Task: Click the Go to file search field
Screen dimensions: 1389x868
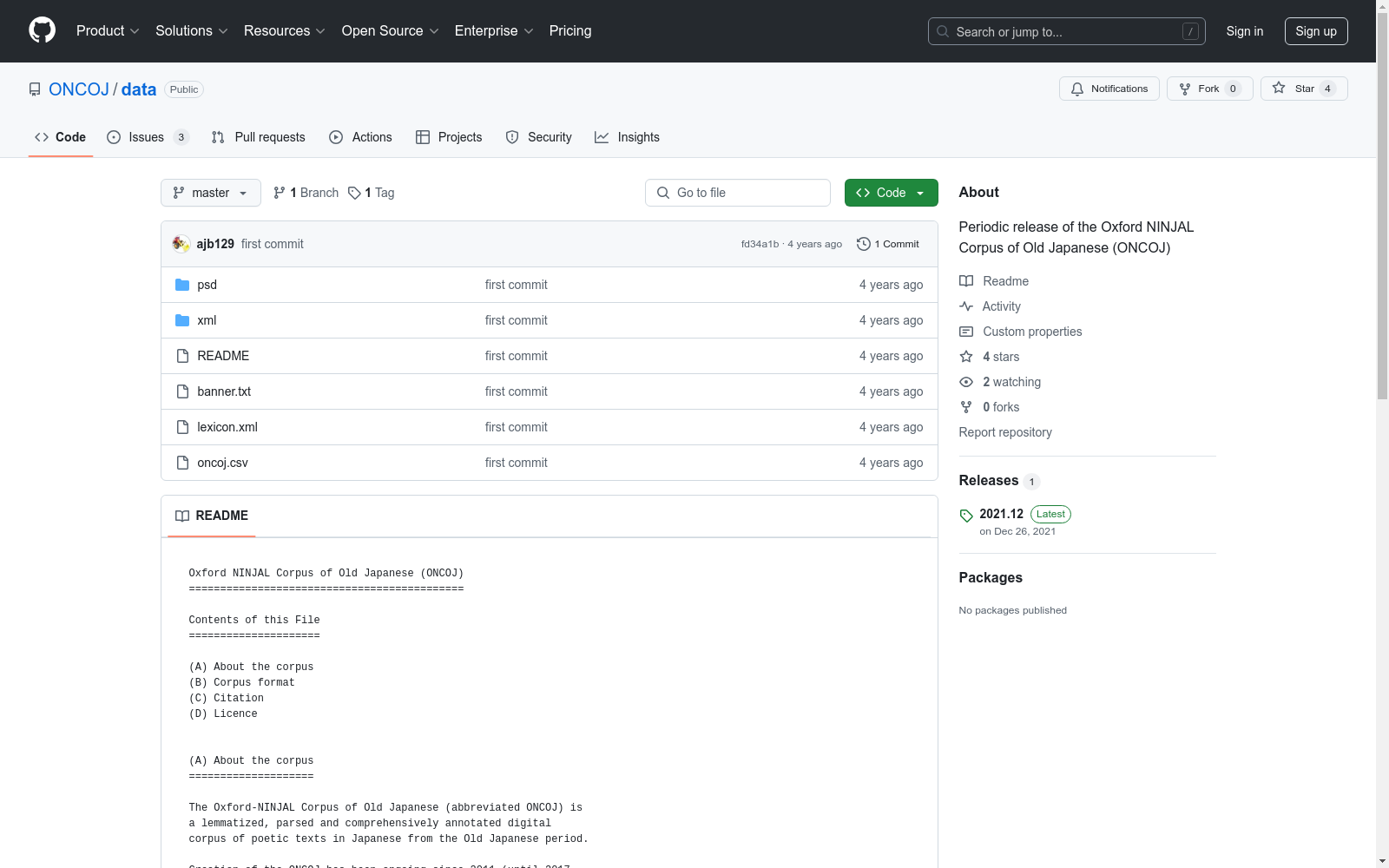Action: tap(738, 193)
